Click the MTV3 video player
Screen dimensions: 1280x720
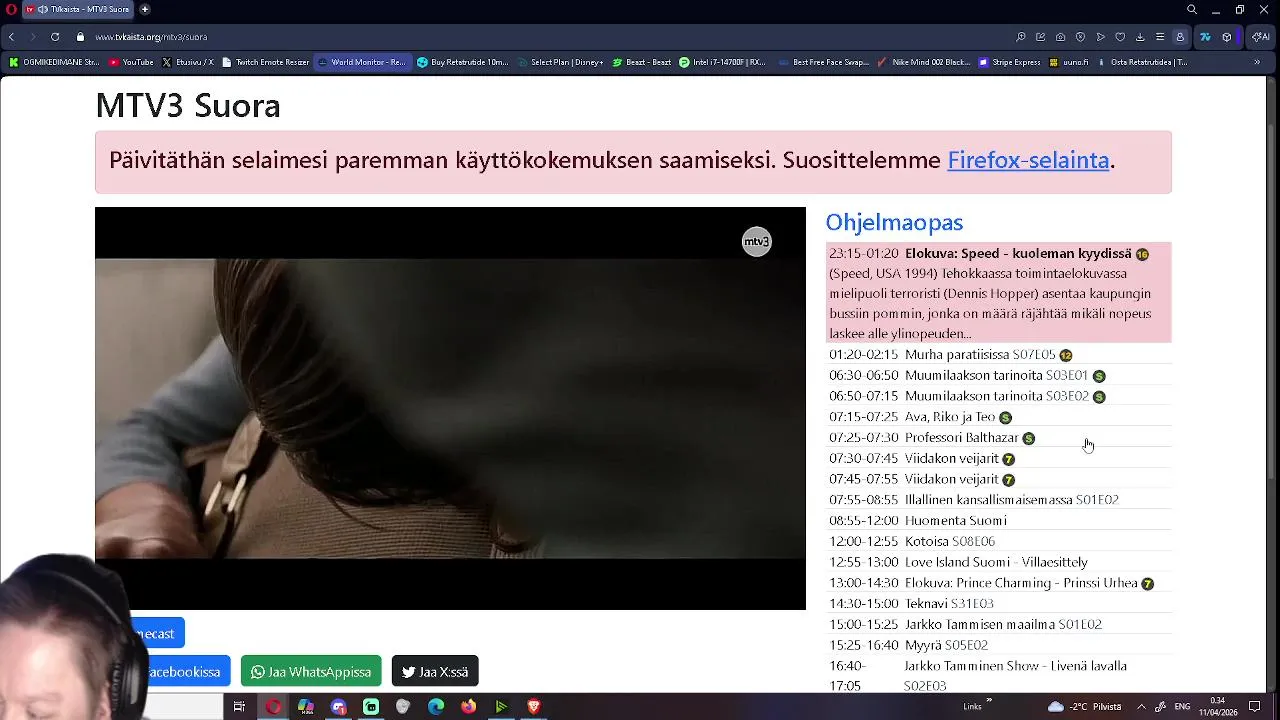coord(450,408)
